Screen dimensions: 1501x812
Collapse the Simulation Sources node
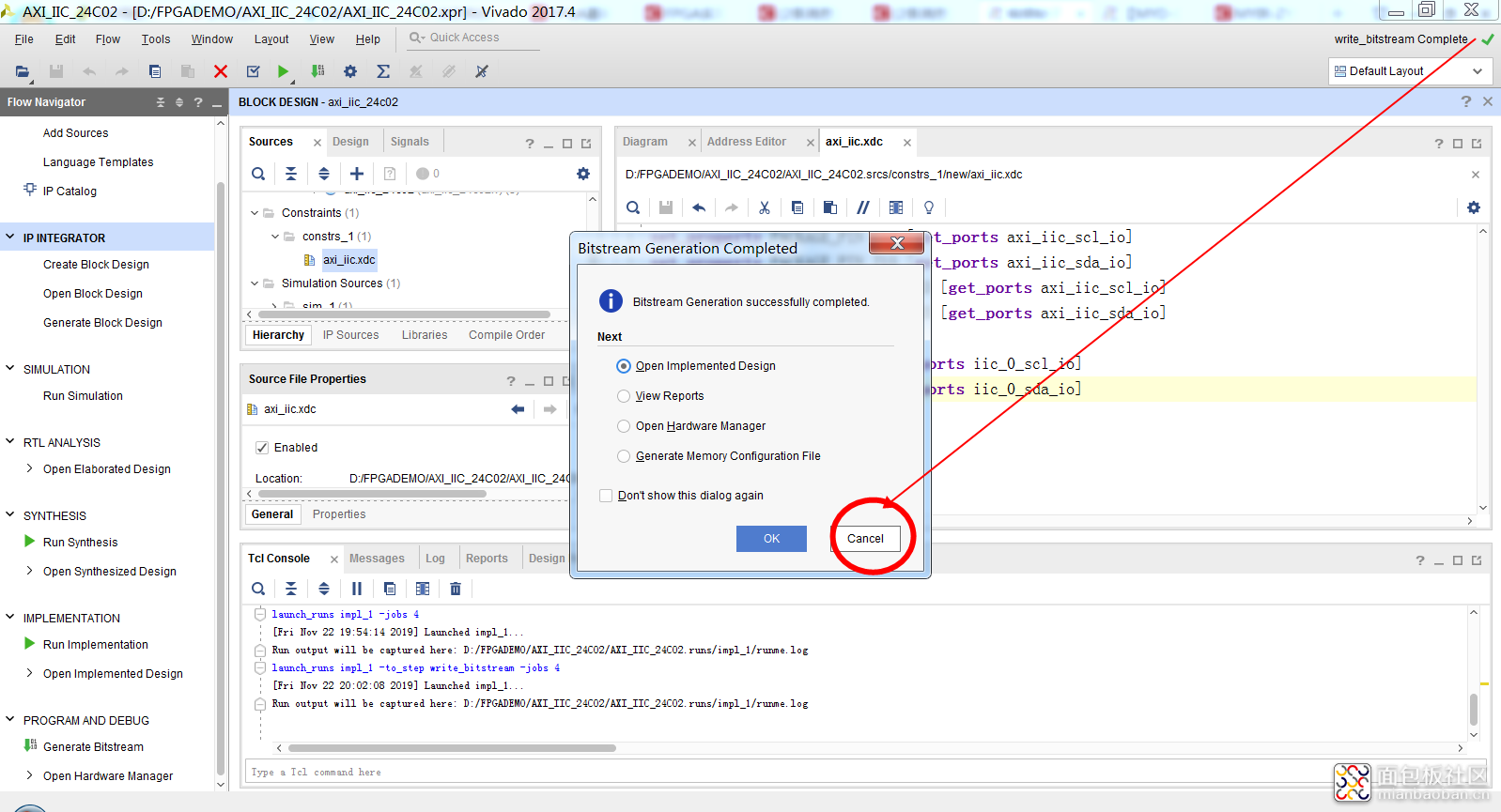pos(255,283)
